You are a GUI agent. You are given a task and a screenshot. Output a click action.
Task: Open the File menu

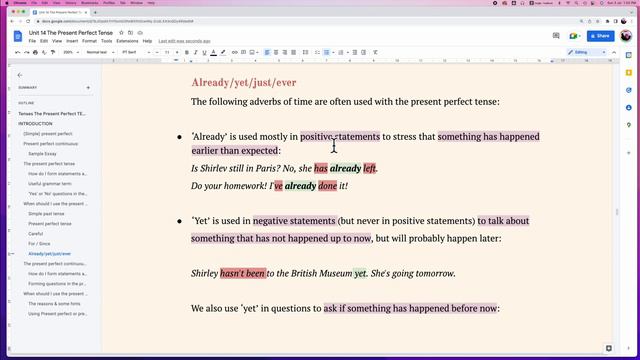tap(32, 41)
